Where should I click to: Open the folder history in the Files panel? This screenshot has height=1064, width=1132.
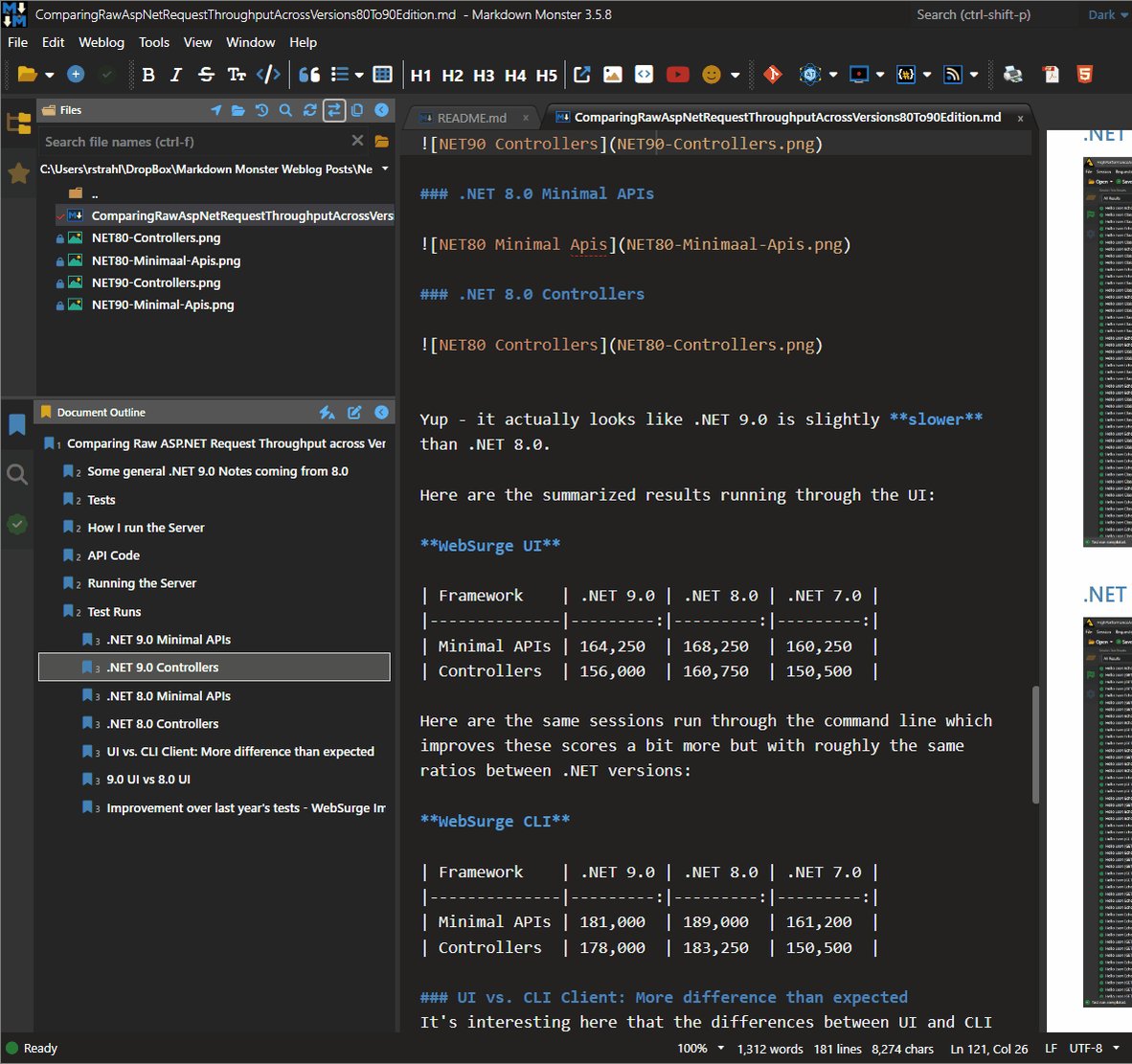click(262, 110)
